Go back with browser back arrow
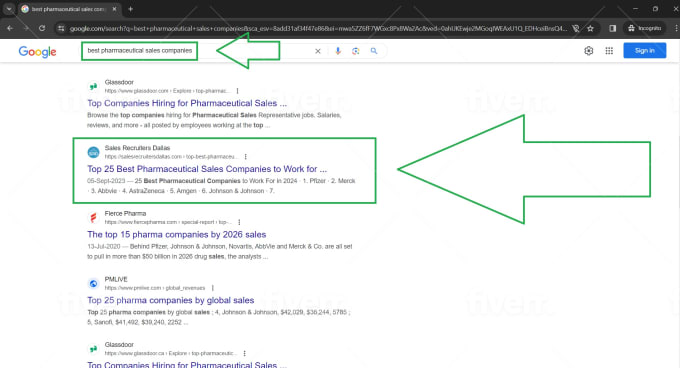680x368 pixels. (10, 28)
